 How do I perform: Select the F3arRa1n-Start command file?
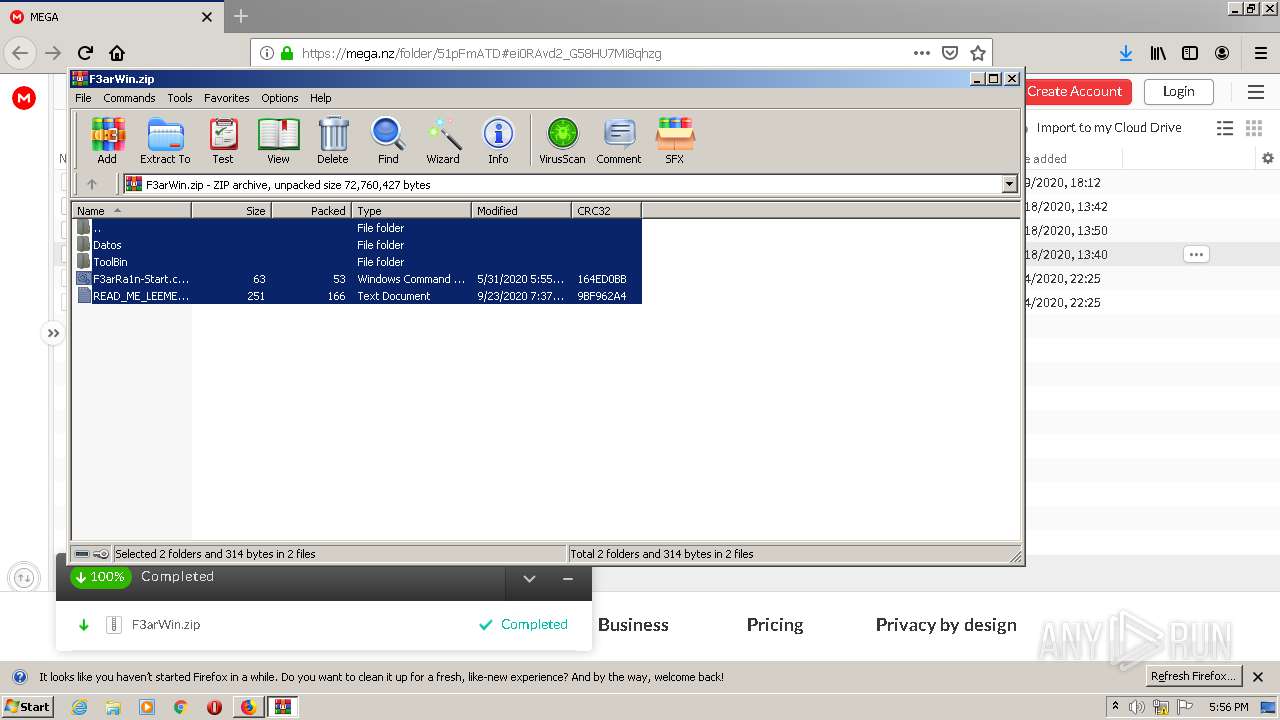[x=357, y=279]
